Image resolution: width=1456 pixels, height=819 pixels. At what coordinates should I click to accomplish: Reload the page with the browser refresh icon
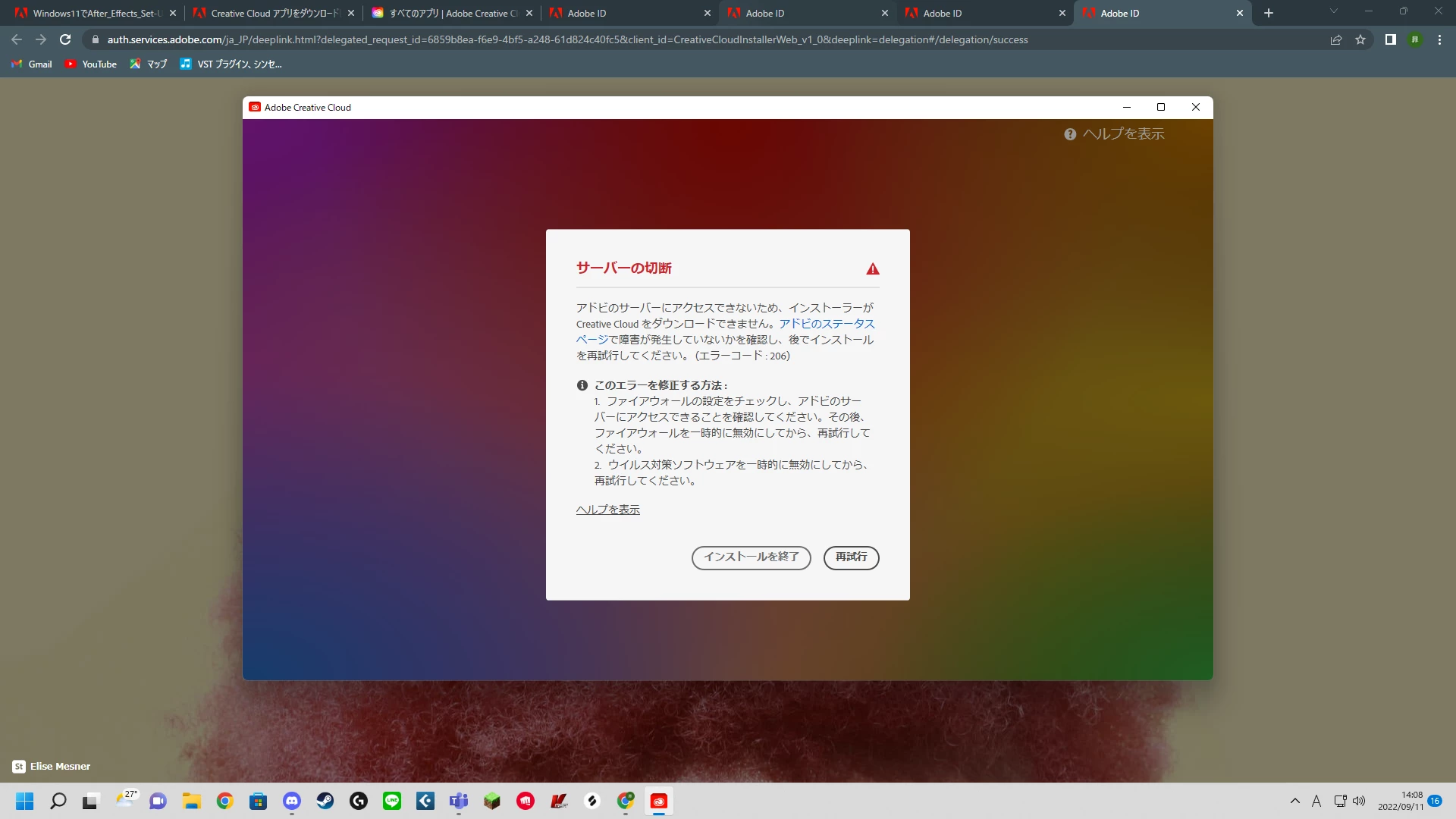pos(65,39)
